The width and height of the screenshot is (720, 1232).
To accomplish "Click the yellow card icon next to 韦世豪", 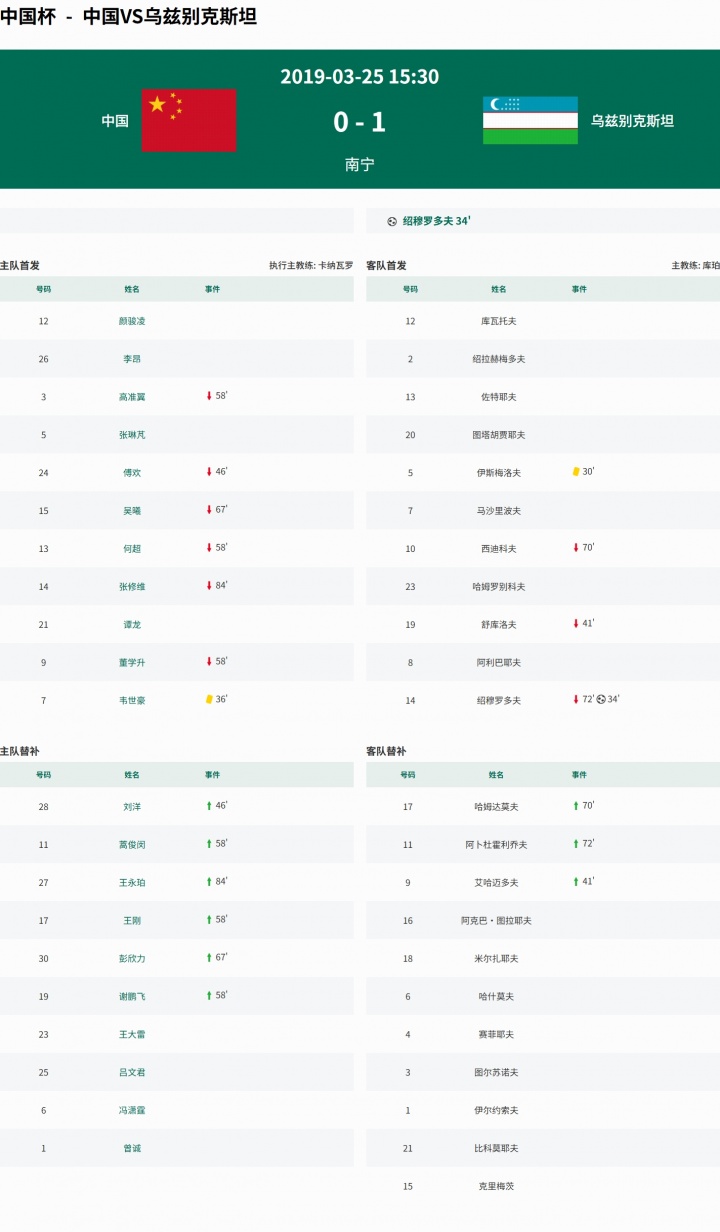I will coord(209,699).
